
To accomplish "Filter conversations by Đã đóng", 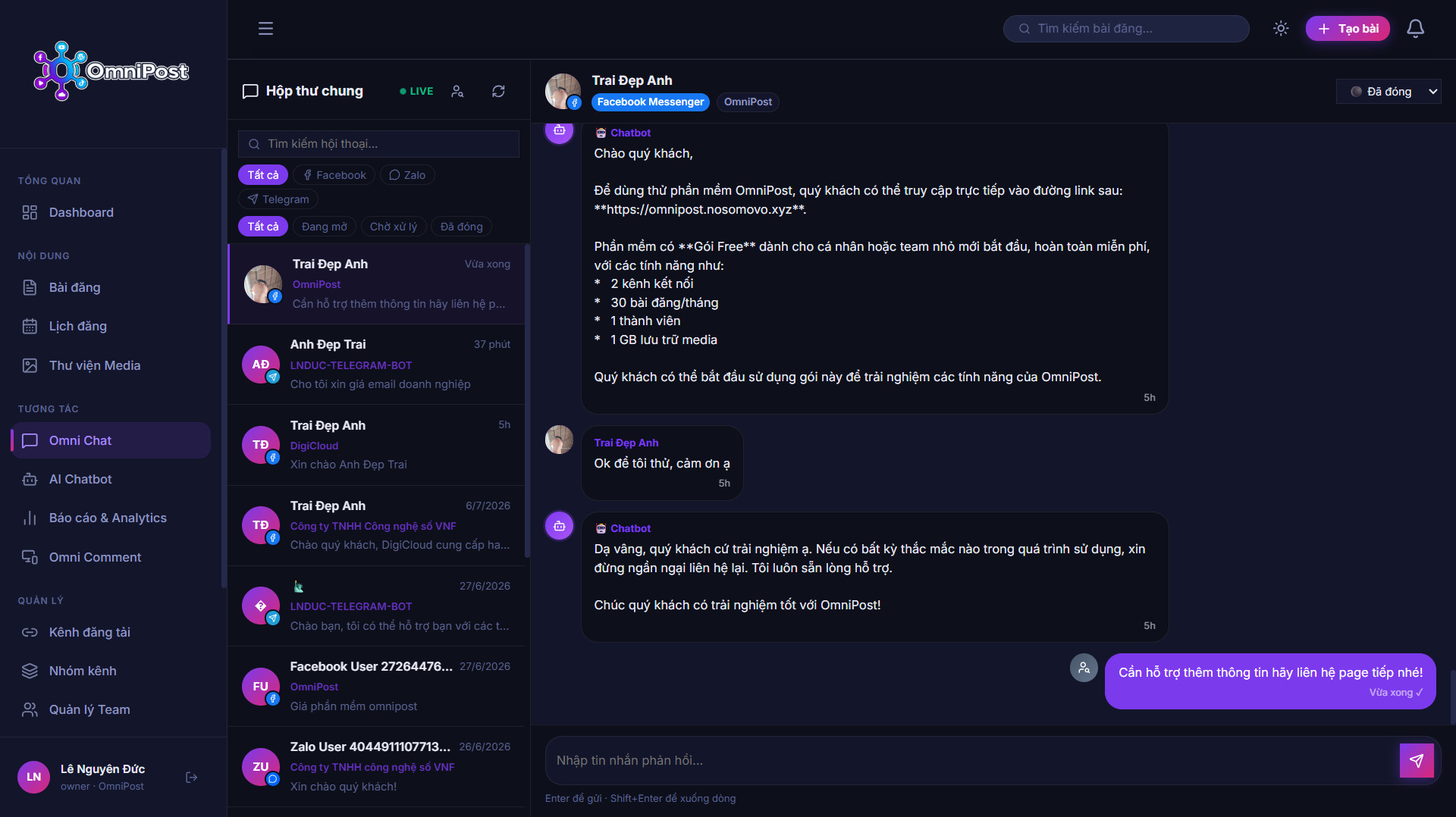I will coord(461,227).
